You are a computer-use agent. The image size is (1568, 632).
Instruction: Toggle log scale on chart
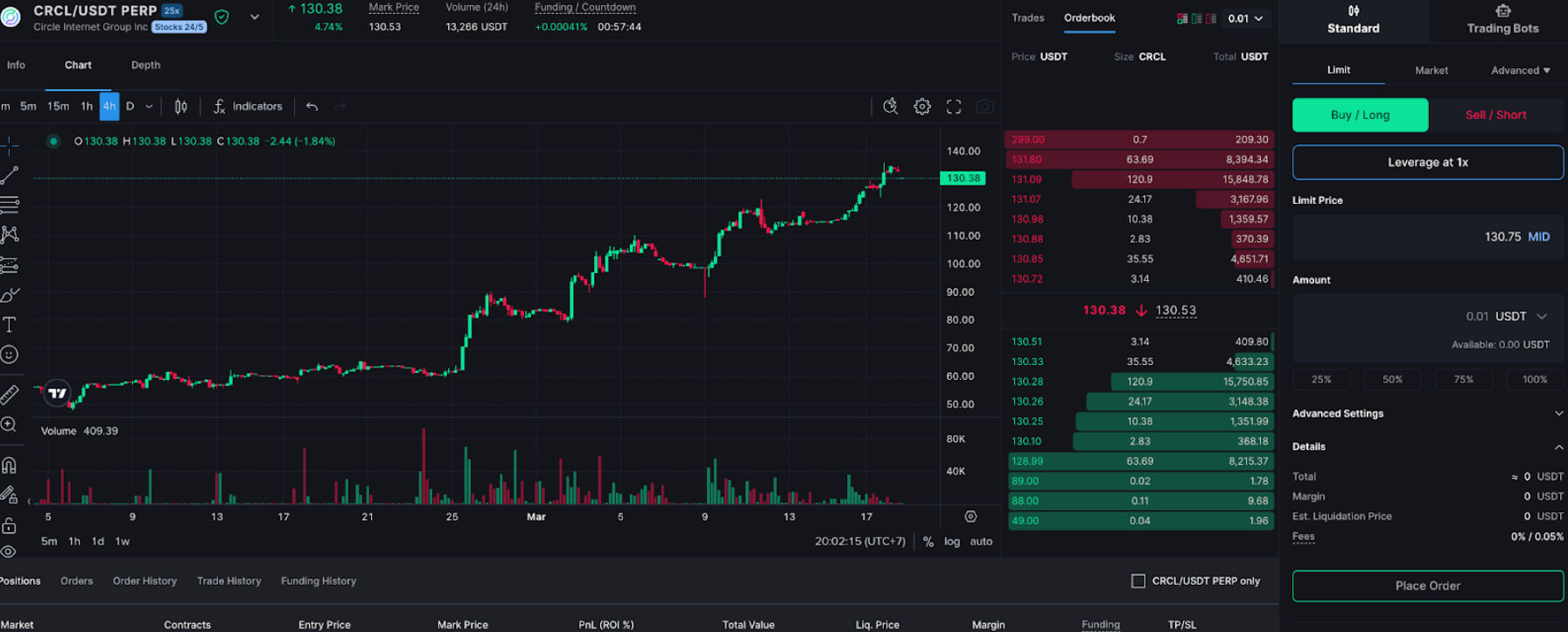[x=952, y=541]
